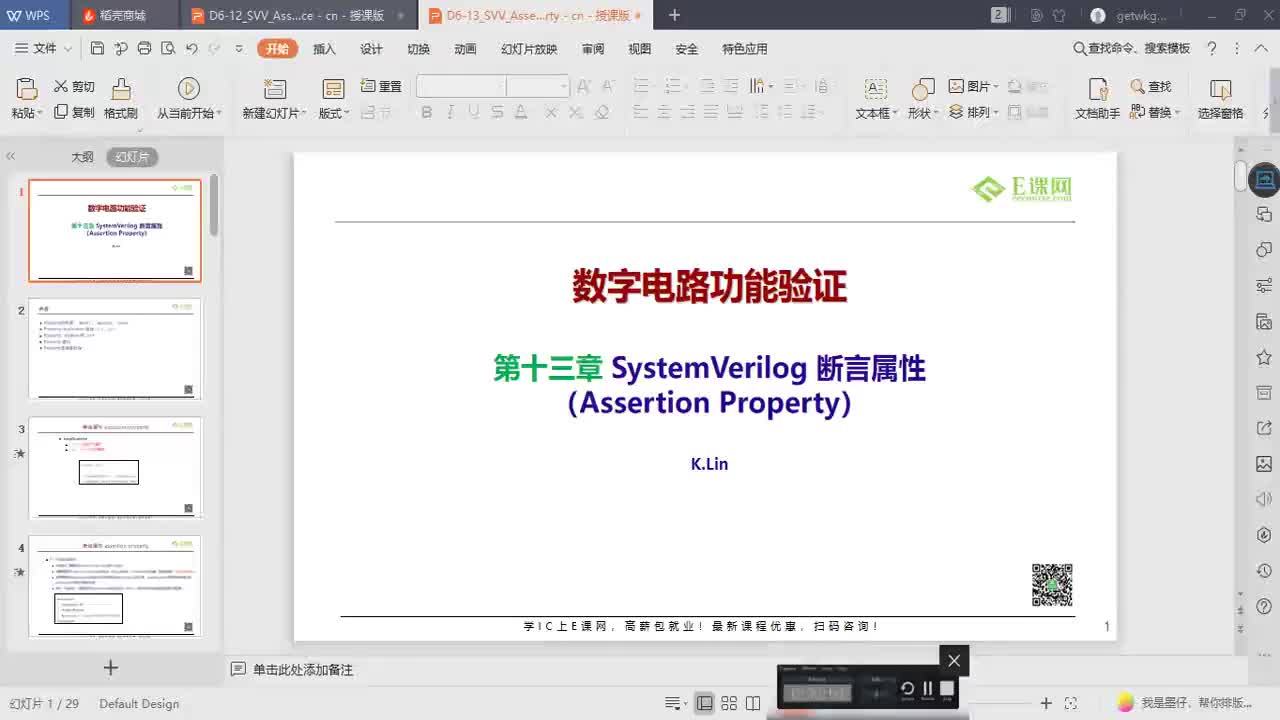Click the Find 查找 tool
The width and height of the screenshot is (1280, 720).
click(1151, 87)
